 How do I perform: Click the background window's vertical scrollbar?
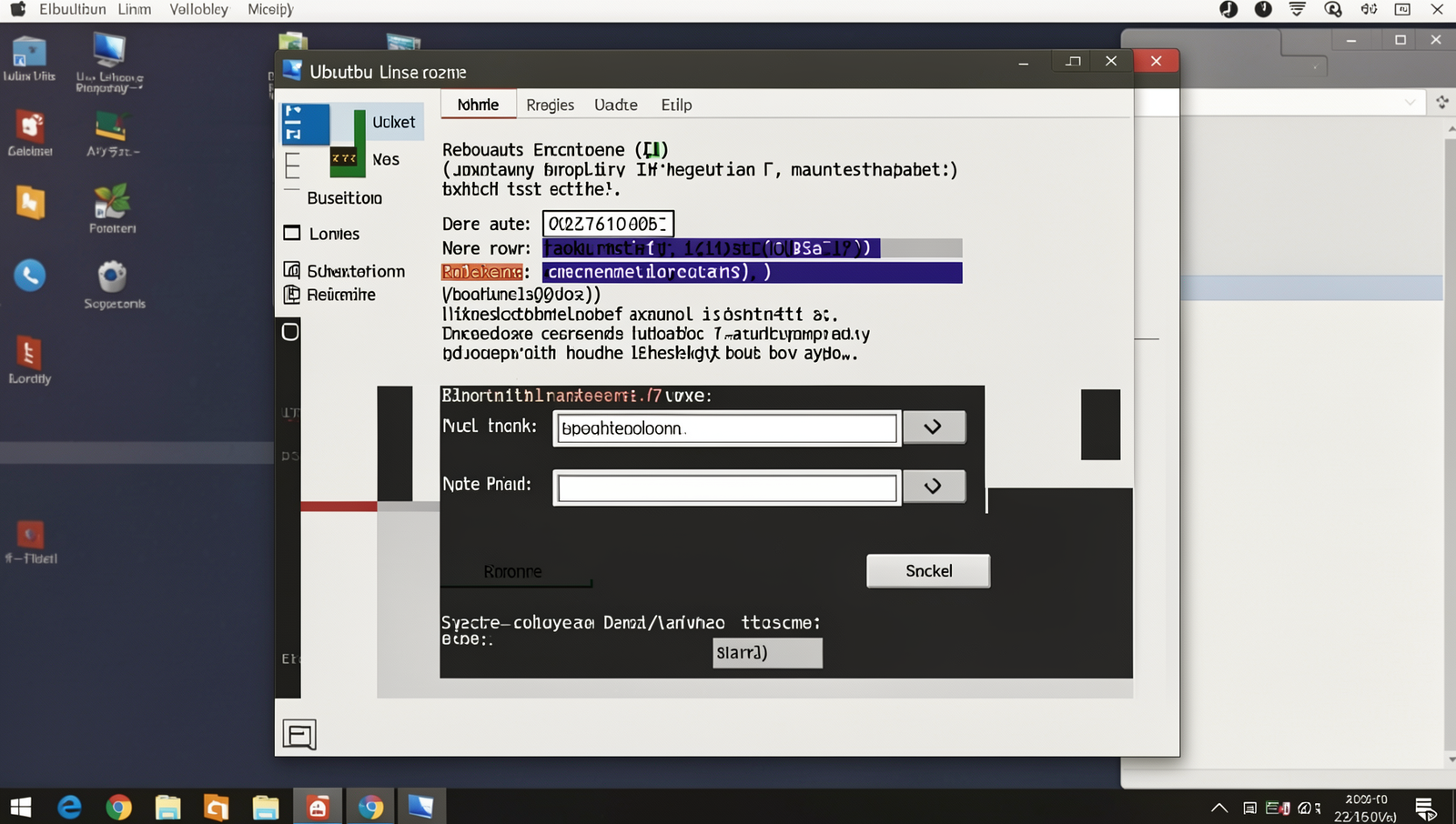click(x=1450, y=444)
